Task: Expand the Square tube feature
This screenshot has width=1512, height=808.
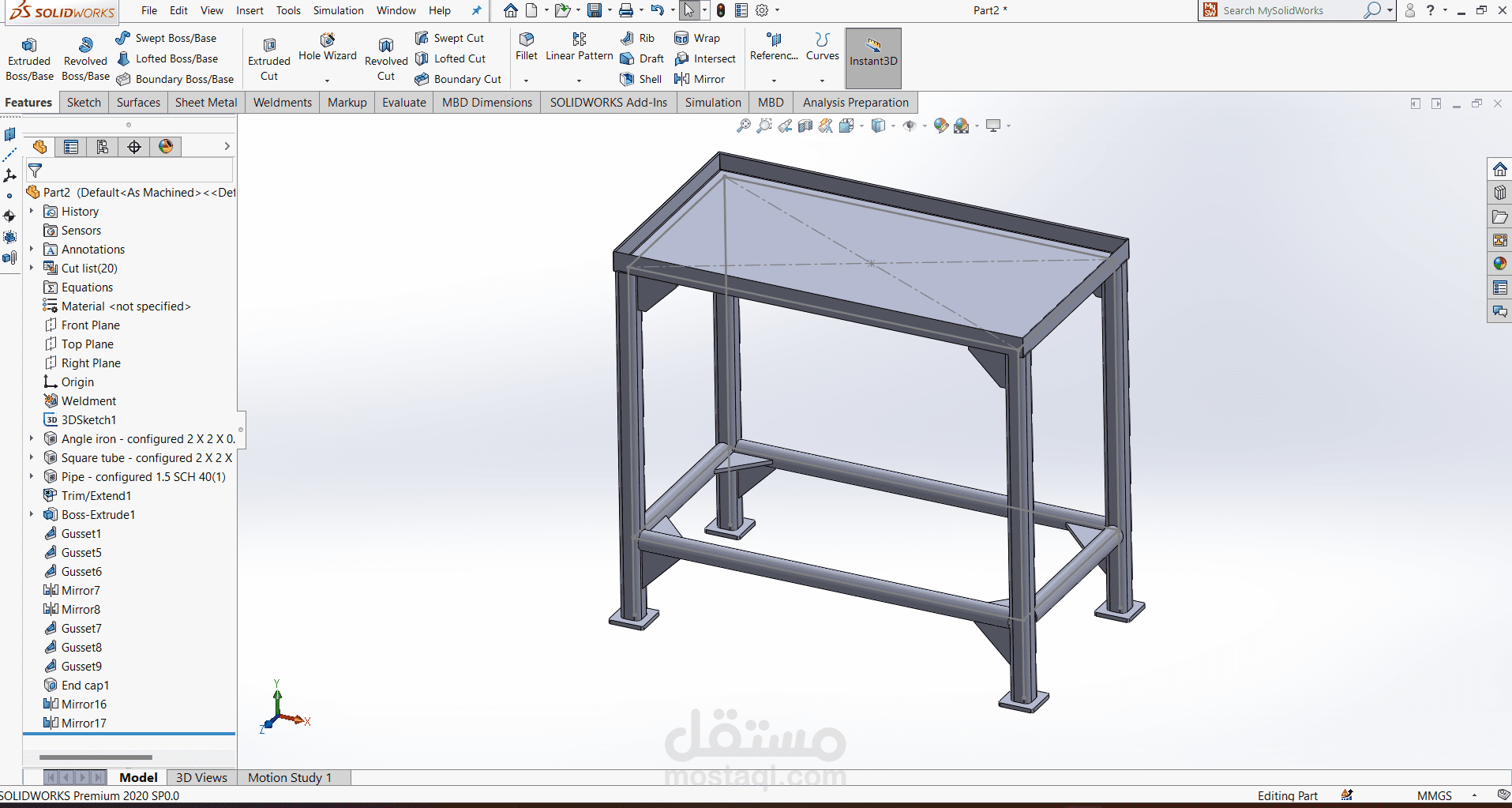Action: (32, 457)
